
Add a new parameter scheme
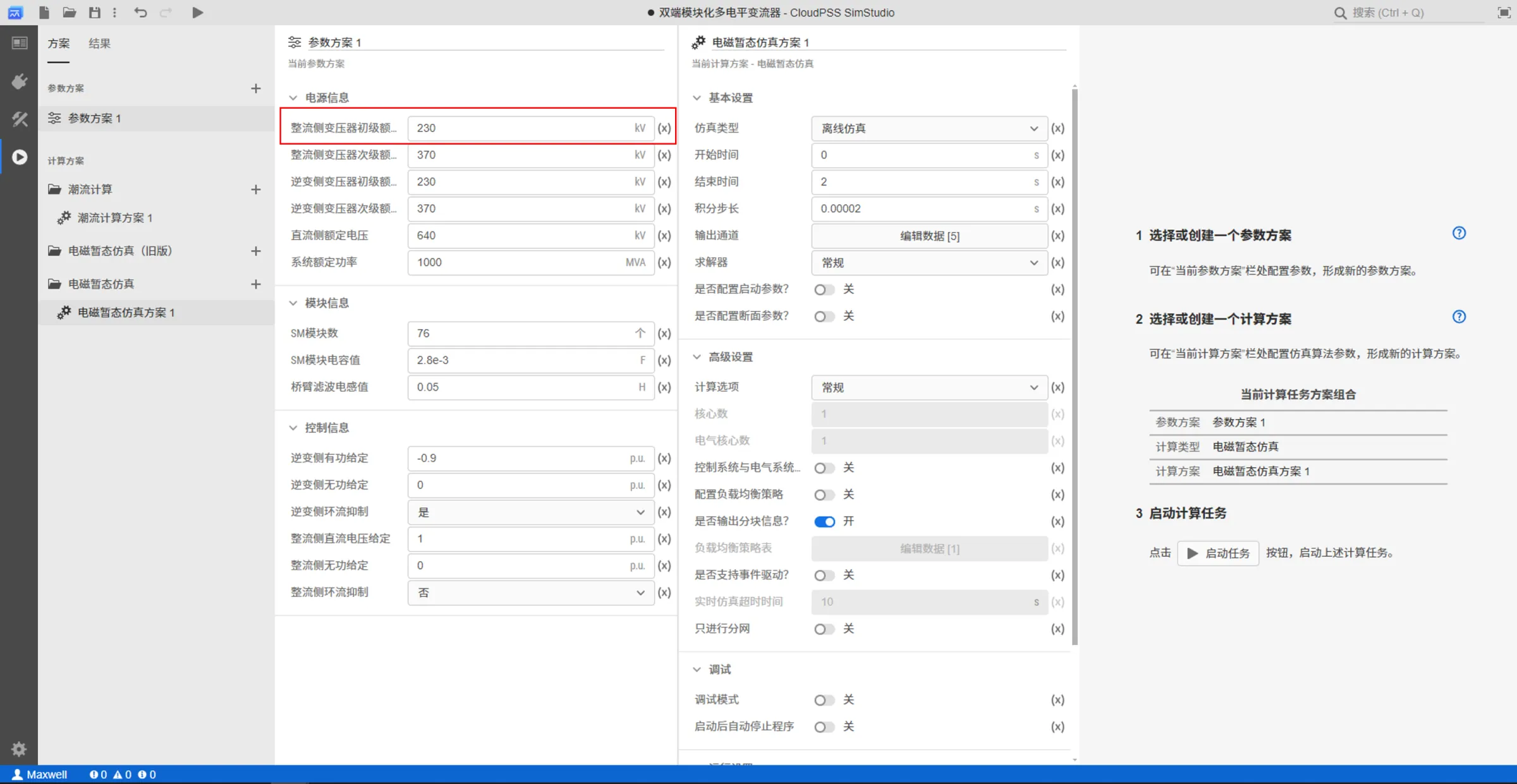255,88
